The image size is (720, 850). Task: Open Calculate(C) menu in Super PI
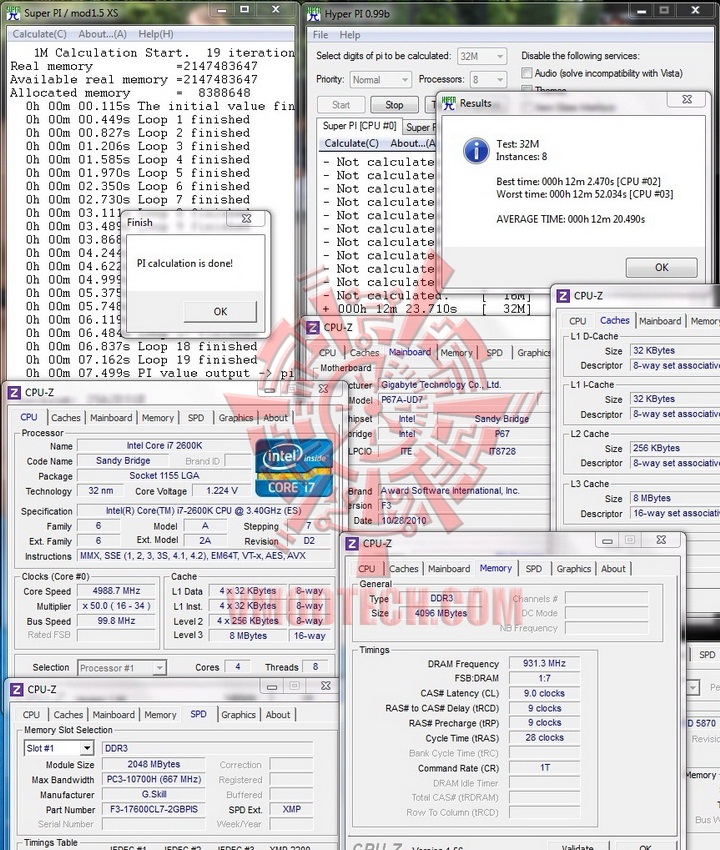[40, 34]
